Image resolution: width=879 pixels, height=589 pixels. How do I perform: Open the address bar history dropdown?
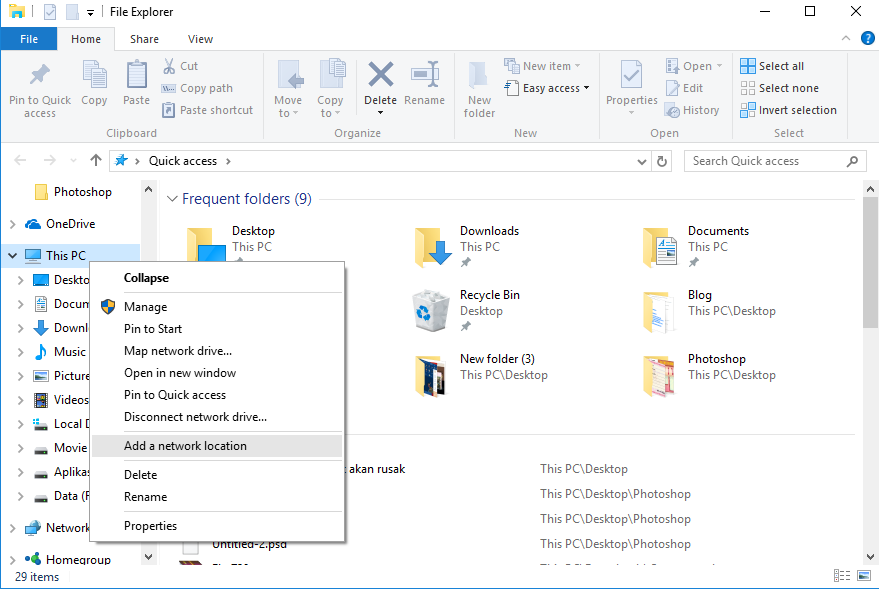pyautogui.click(x=642, y=161)
